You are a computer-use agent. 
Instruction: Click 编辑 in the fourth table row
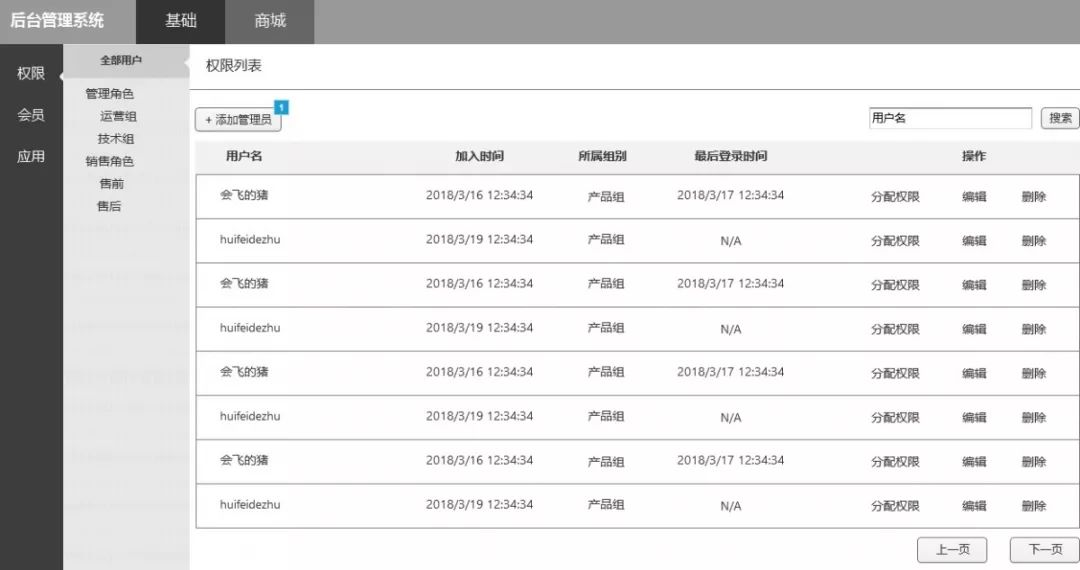974,329
